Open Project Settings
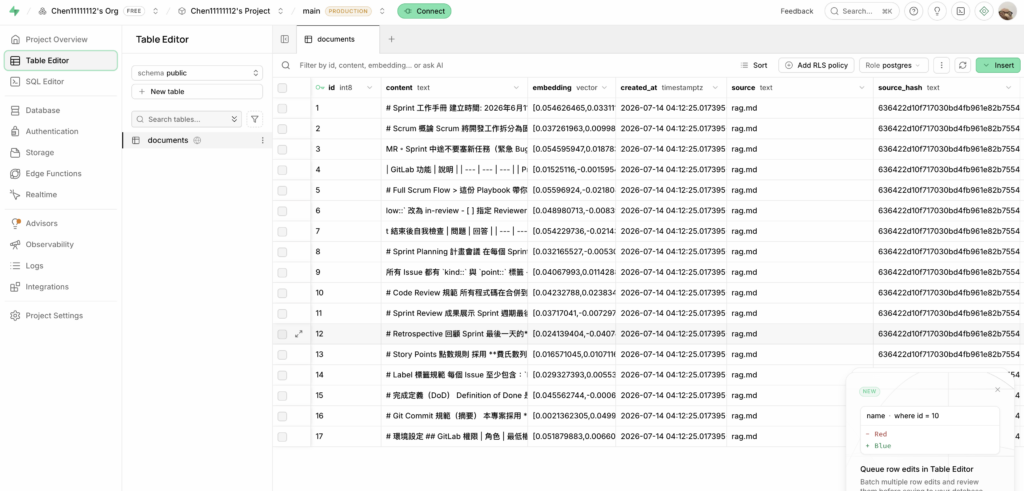The image size is (1024, 491). [61, 315]
